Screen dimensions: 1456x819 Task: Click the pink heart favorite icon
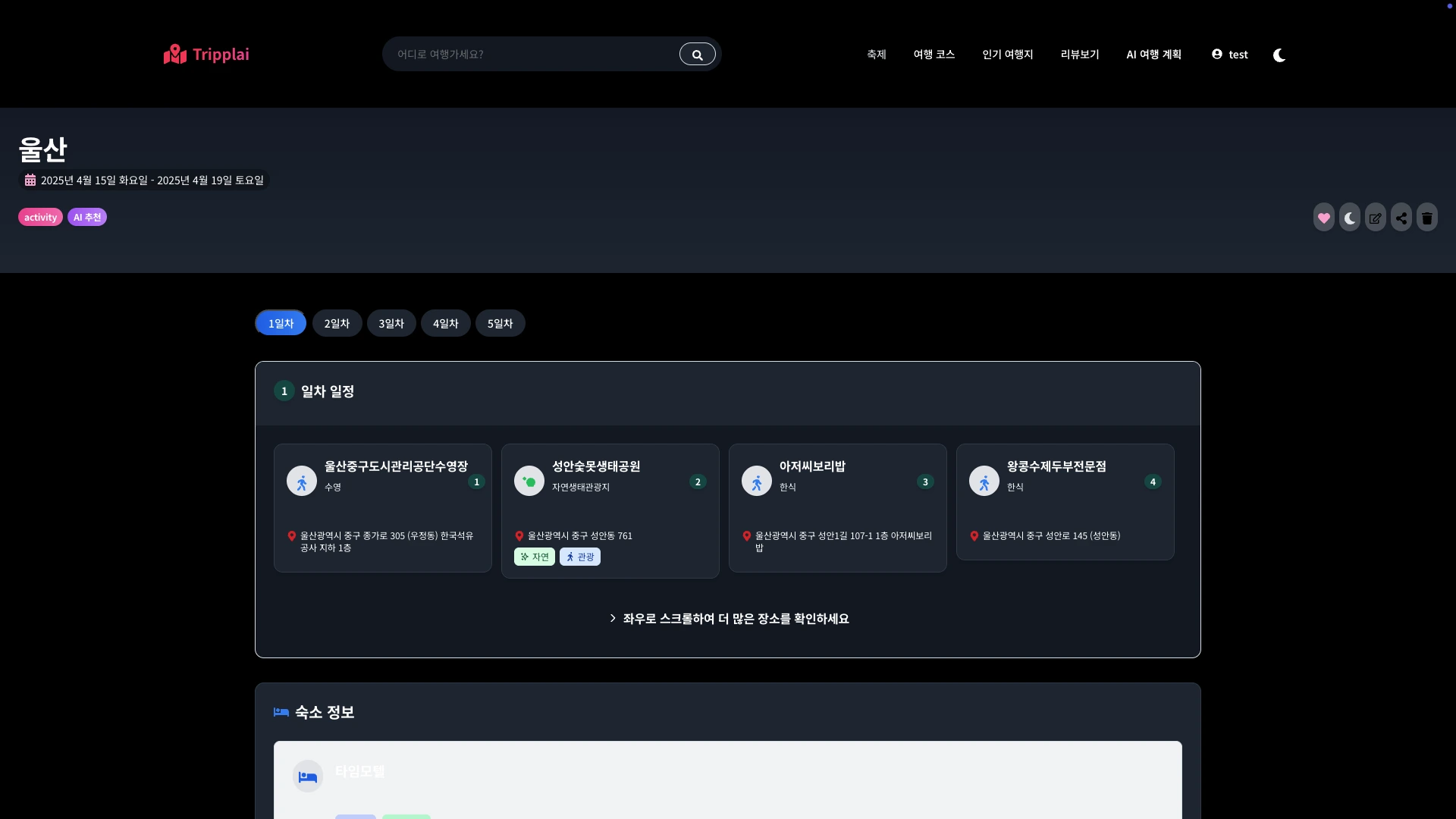tap(1323, 218)
